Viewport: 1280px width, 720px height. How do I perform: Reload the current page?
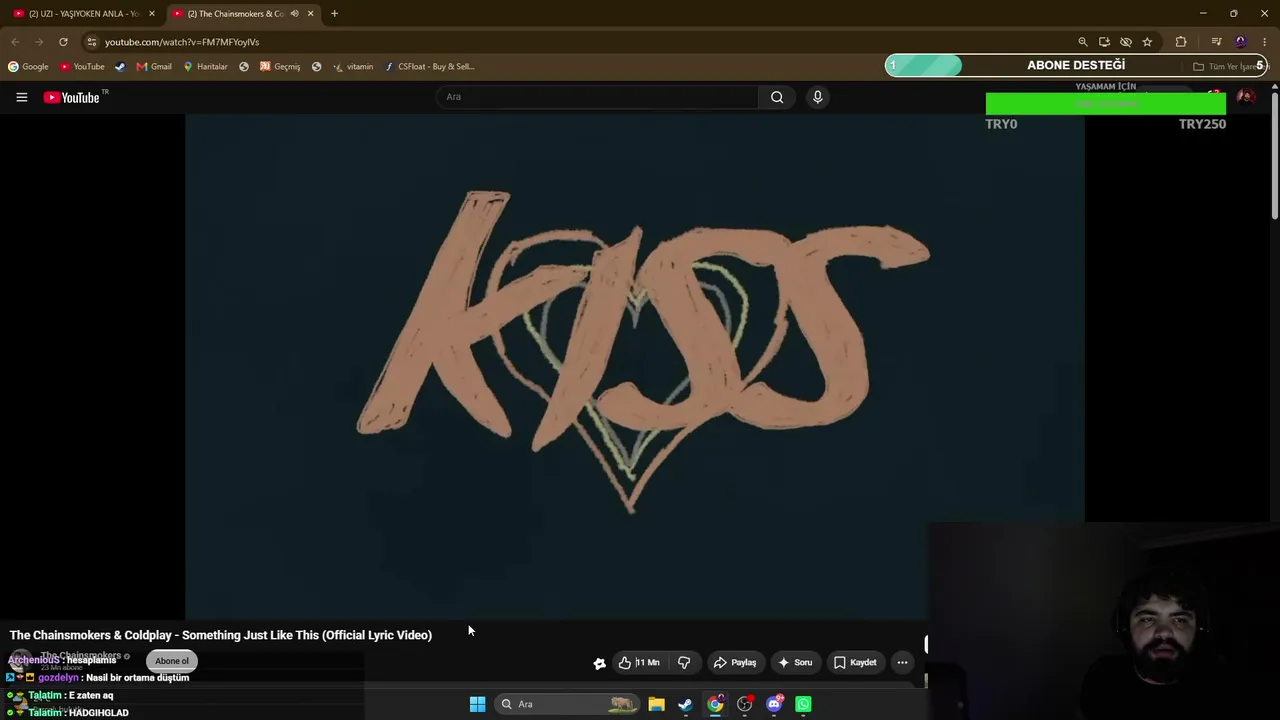(x=63, y=42)
